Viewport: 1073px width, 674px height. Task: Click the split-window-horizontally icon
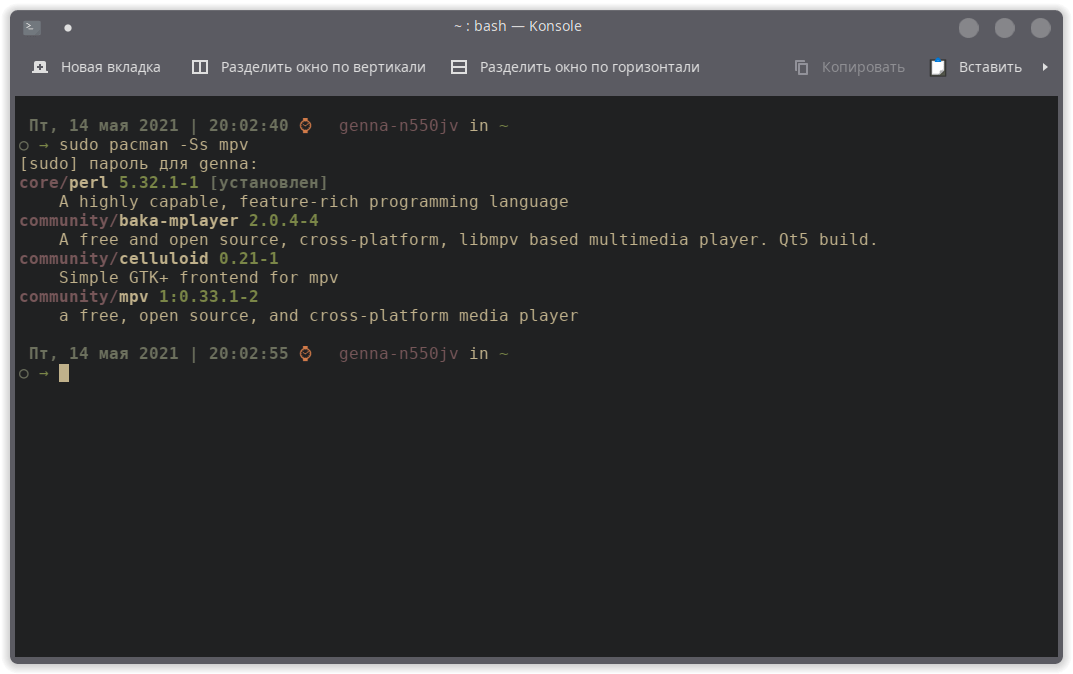[x=459, y=66]
